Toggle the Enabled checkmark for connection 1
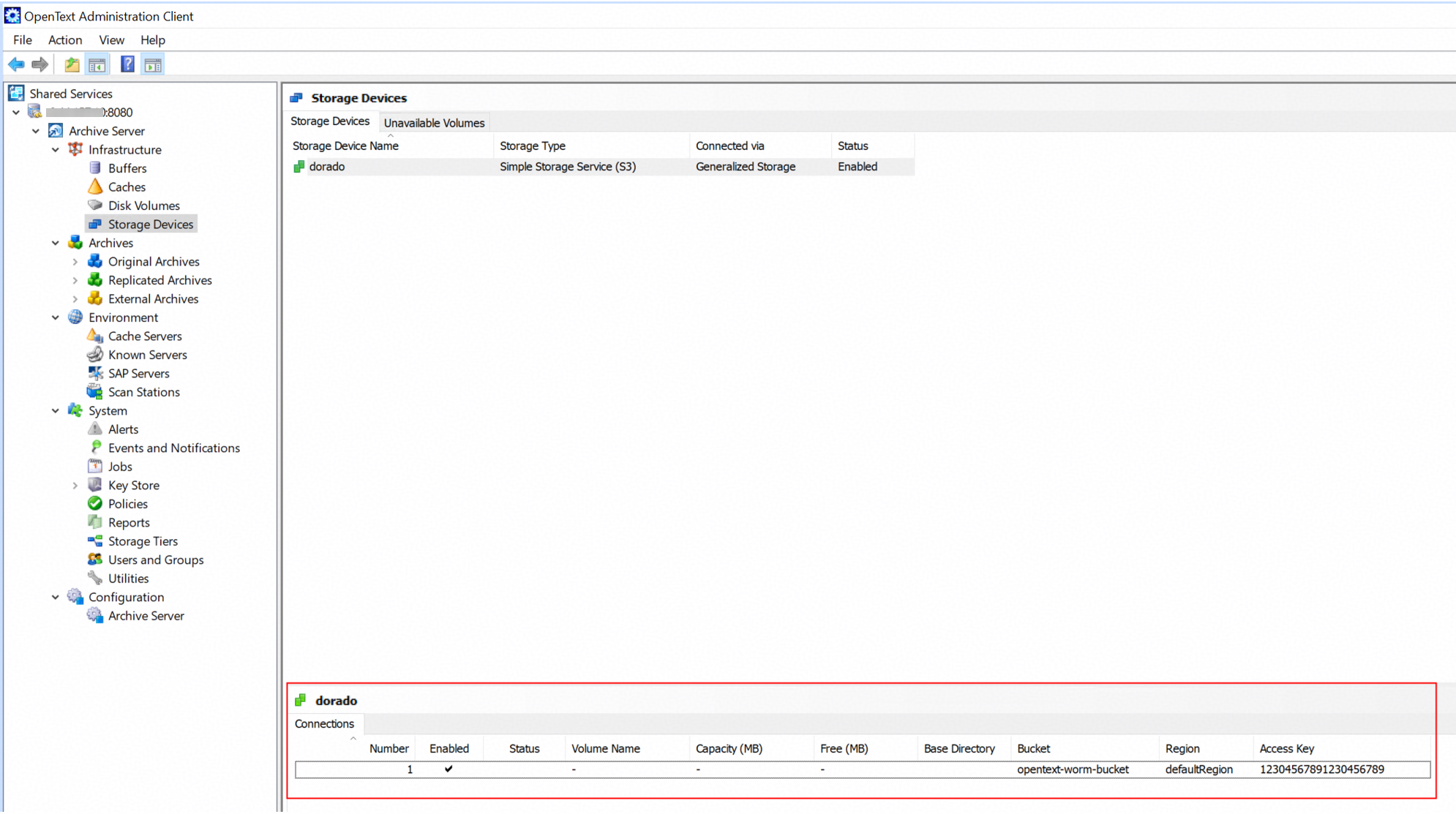1456x814 pixels. (449, 769)
